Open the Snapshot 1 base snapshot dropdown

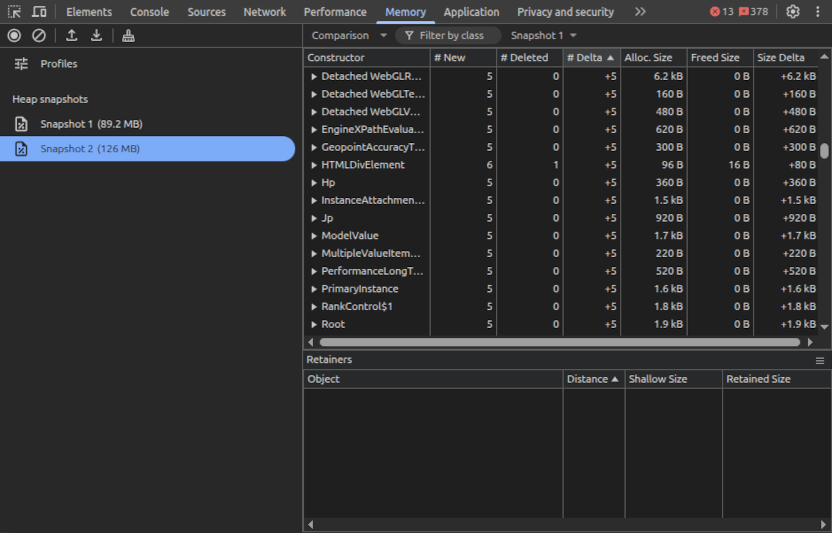coord(544,35)
